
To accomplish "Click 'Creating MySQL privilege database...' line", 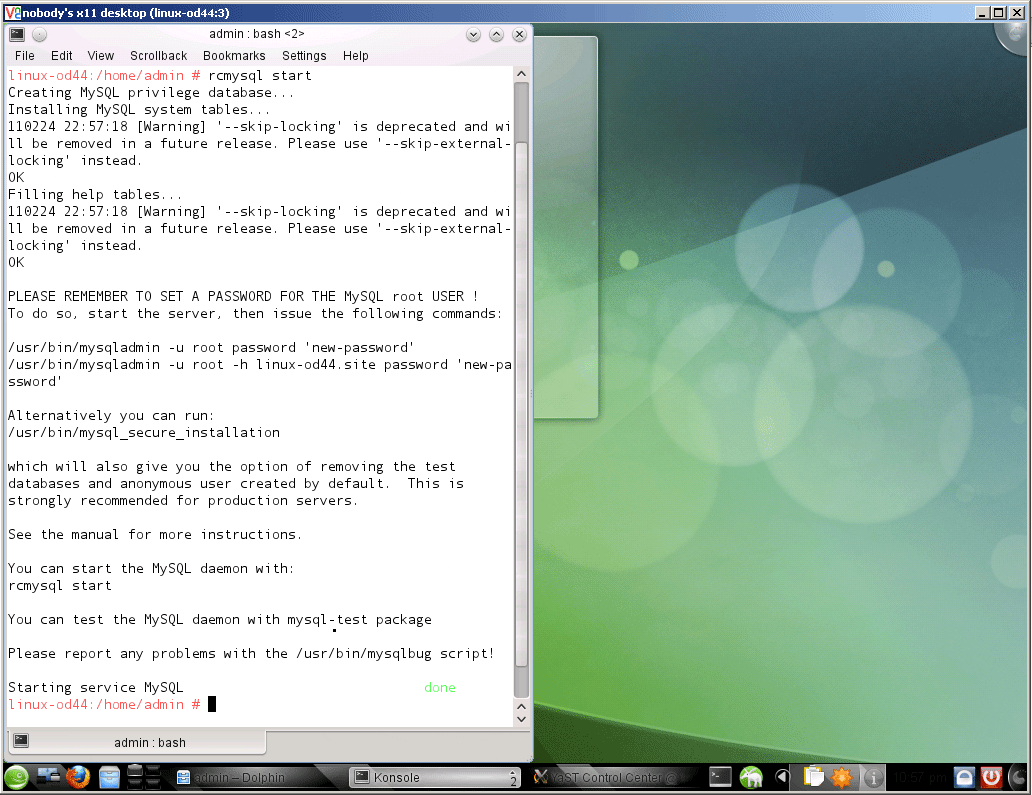I will pos(151,93).
